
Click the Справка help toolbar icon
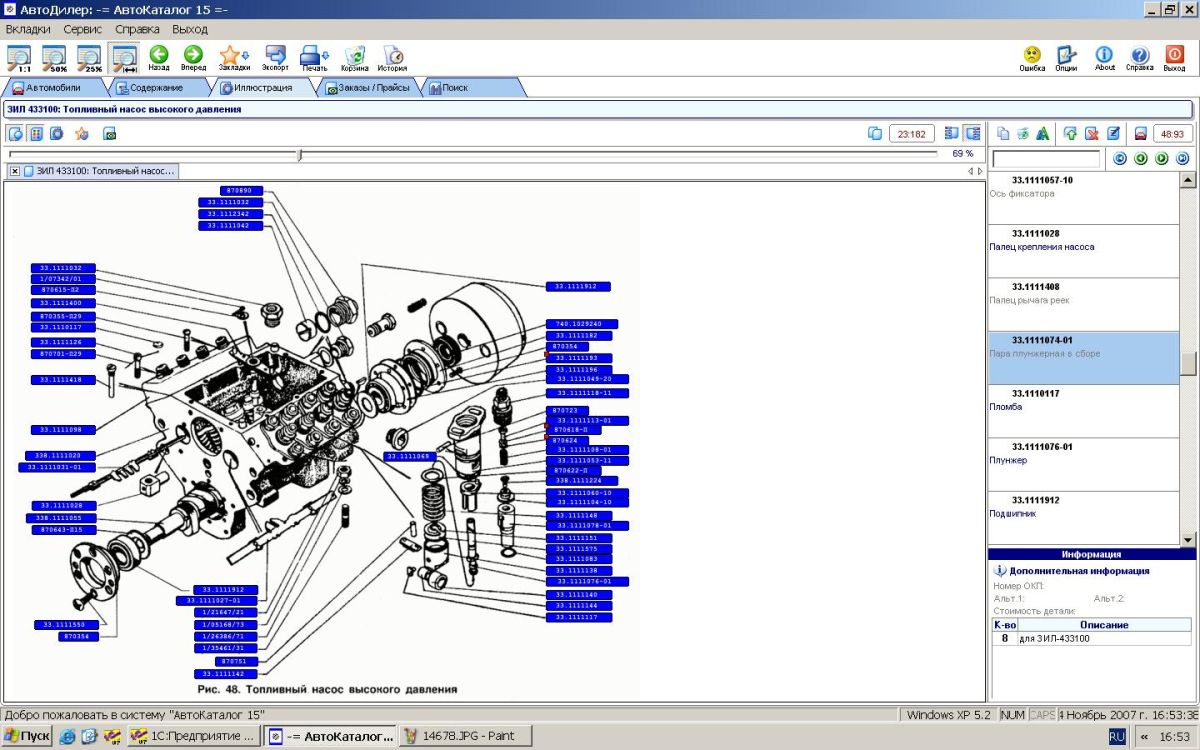1139,58
